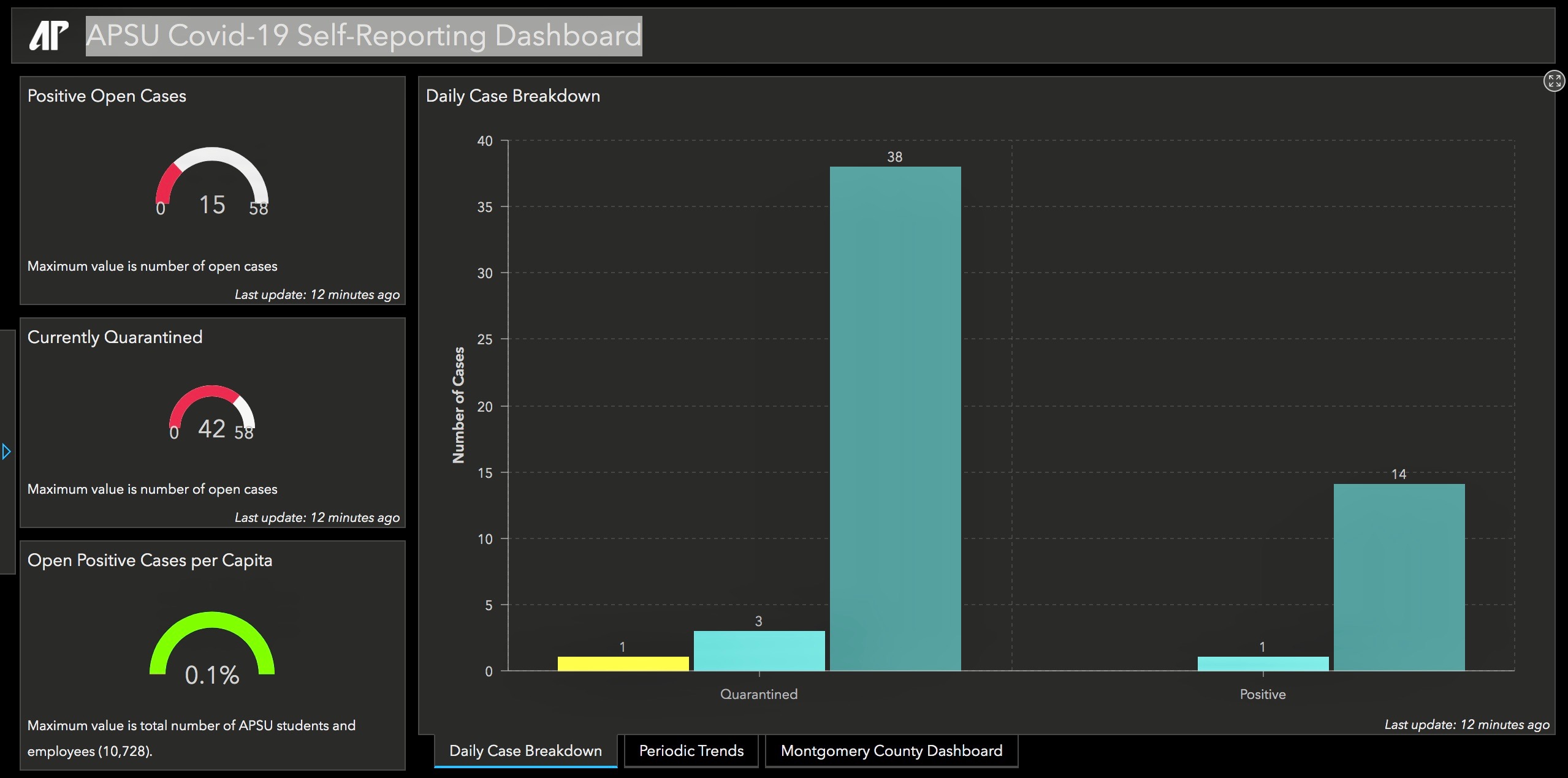Click the yellow Quarantined bar

coord(623,663)
